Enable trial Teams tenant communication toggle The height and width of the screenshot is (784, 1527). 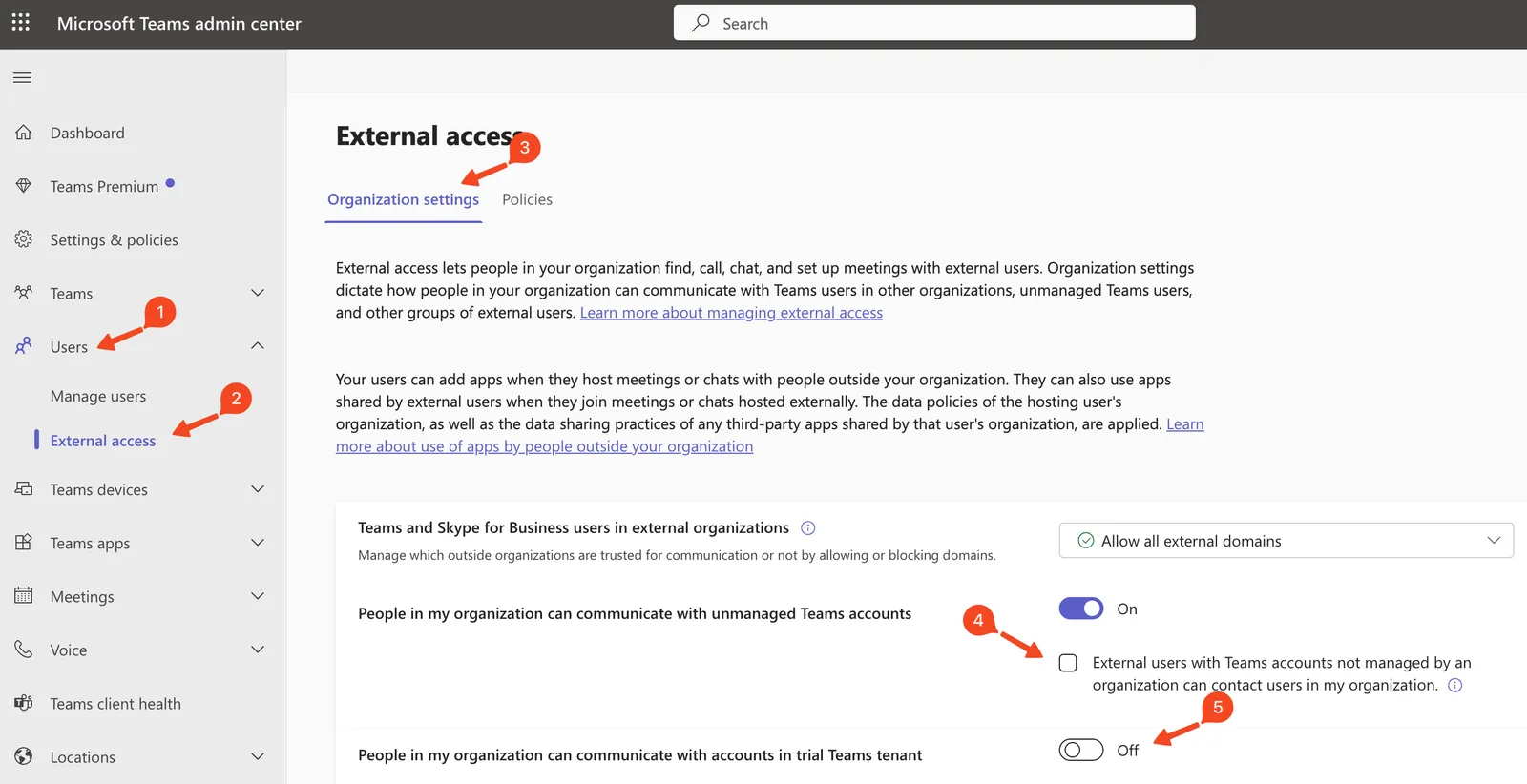coord(1081,751)
